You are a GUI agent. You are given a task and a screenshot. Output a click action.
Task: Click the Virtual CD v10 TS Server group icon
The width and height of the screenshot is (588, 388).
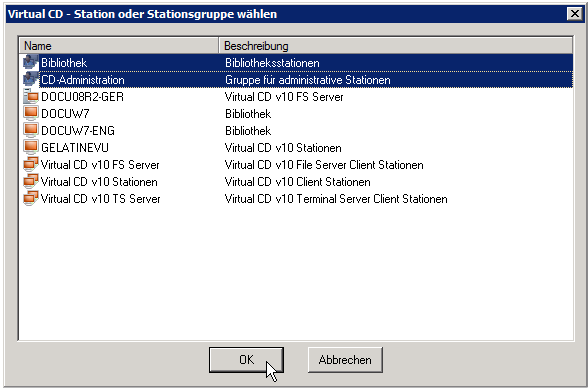tap(31, 198)
